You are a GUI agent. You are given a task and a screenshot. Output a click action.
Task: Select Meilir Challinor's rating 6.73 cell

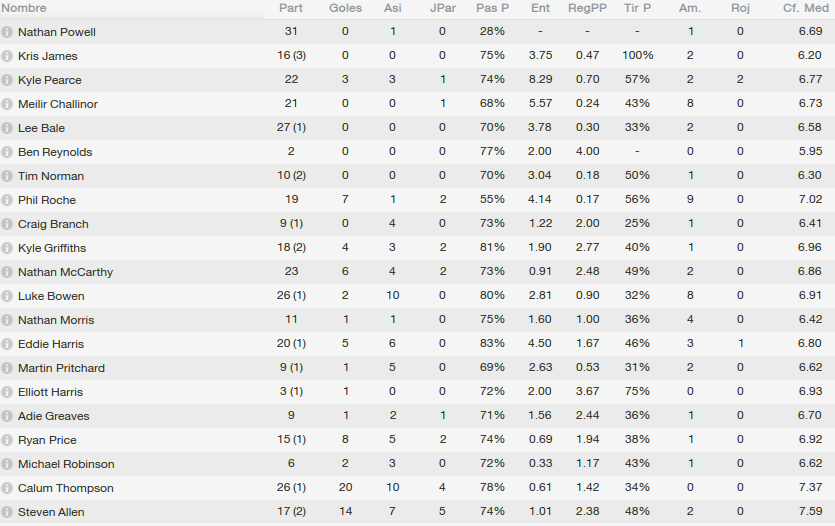810,103
